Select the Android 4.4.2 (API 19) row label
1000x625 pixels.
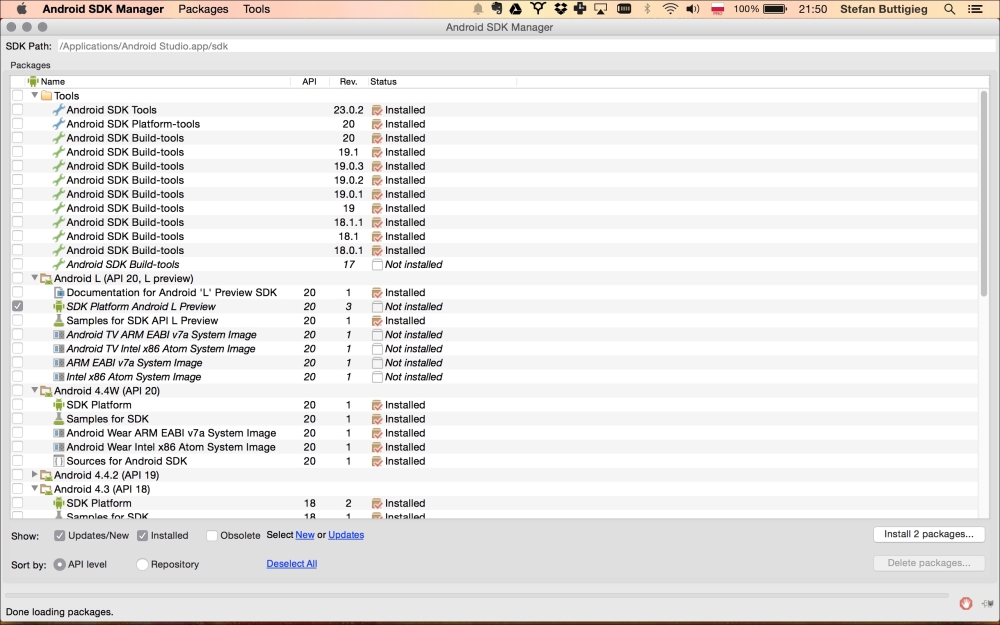[x=107, y=475]
